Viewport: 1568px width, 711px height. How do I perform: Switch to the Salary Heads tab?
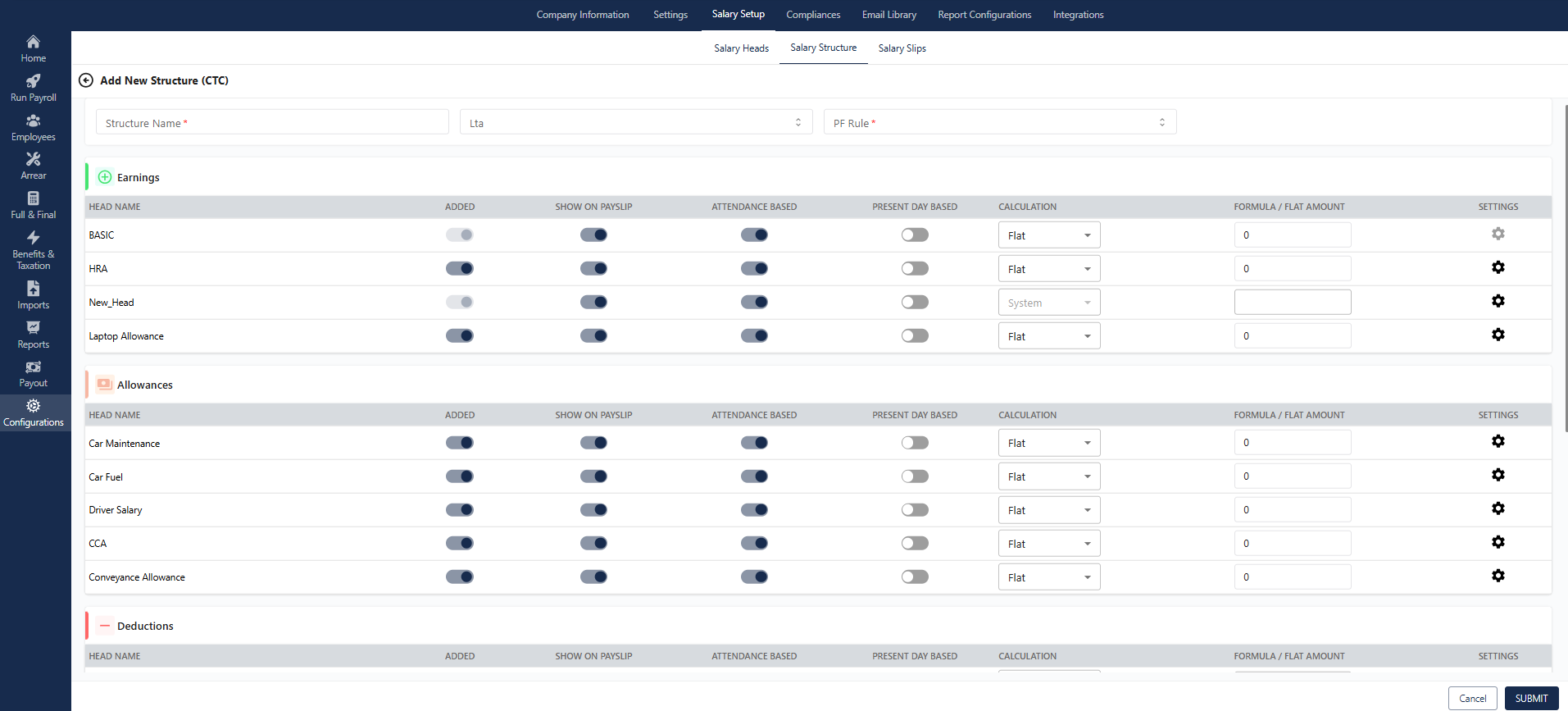(x=741, y=48)
